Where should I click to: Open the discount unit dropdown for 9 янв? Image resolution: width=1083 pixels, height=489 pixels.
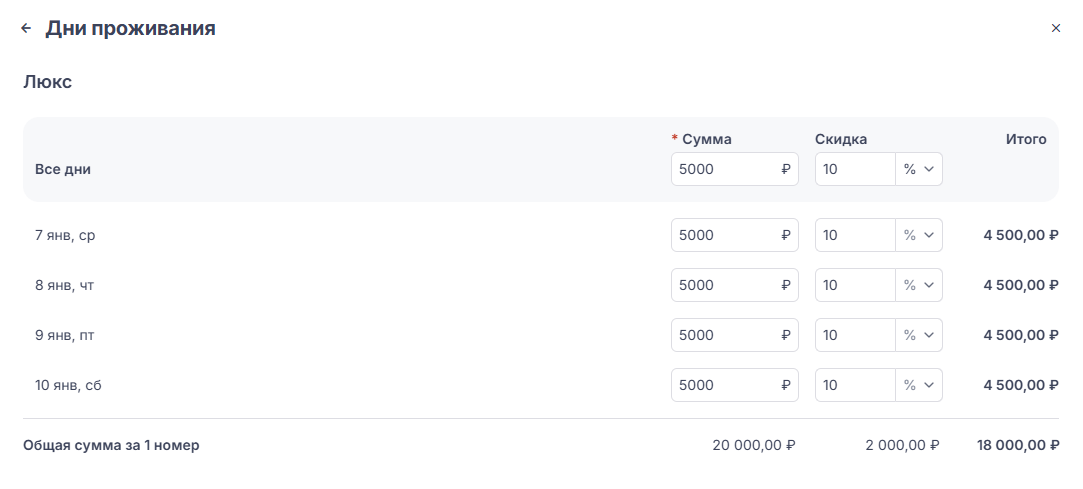pos(919,335)
